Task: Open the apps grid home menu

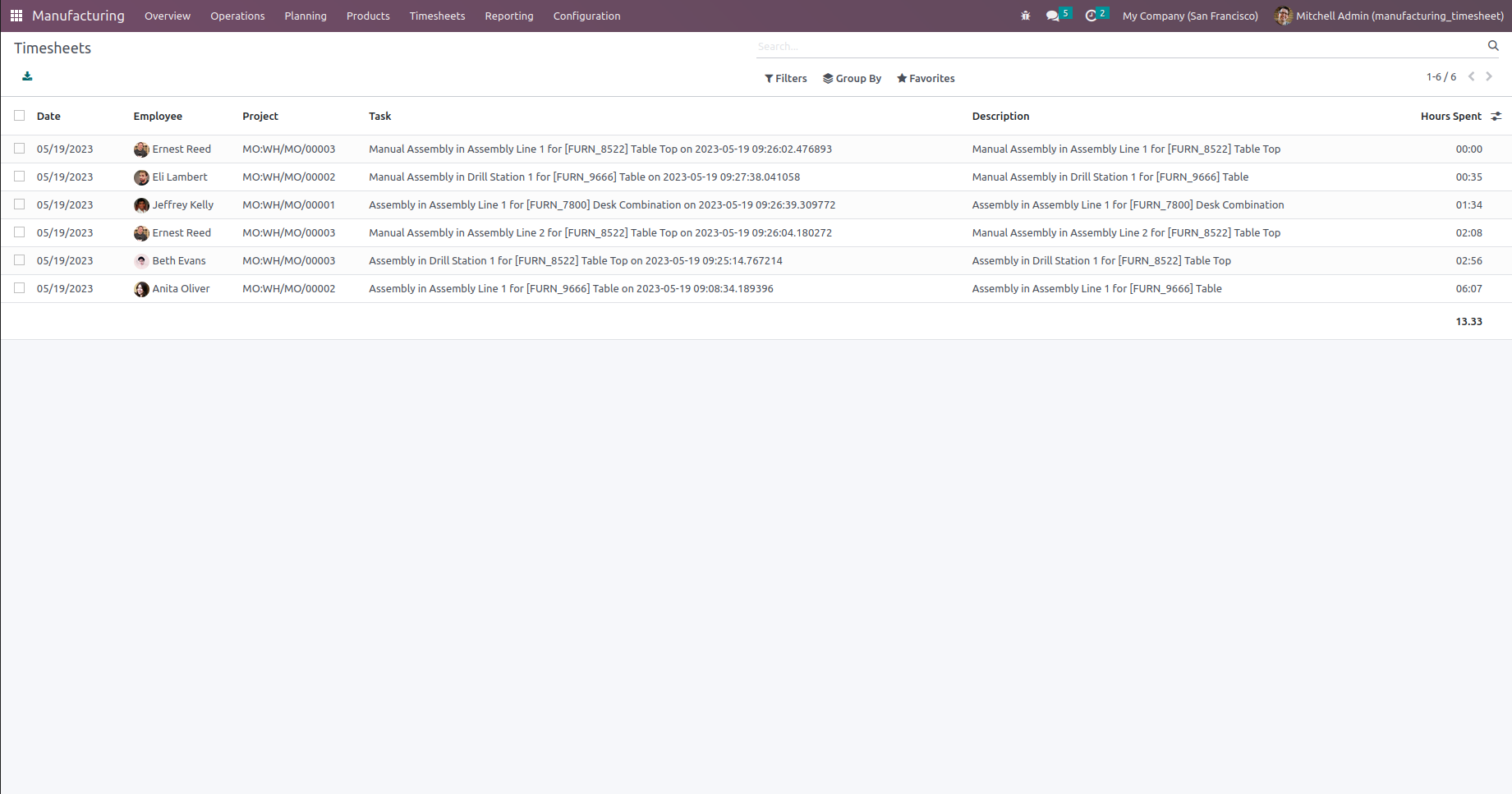Action: 16,16
